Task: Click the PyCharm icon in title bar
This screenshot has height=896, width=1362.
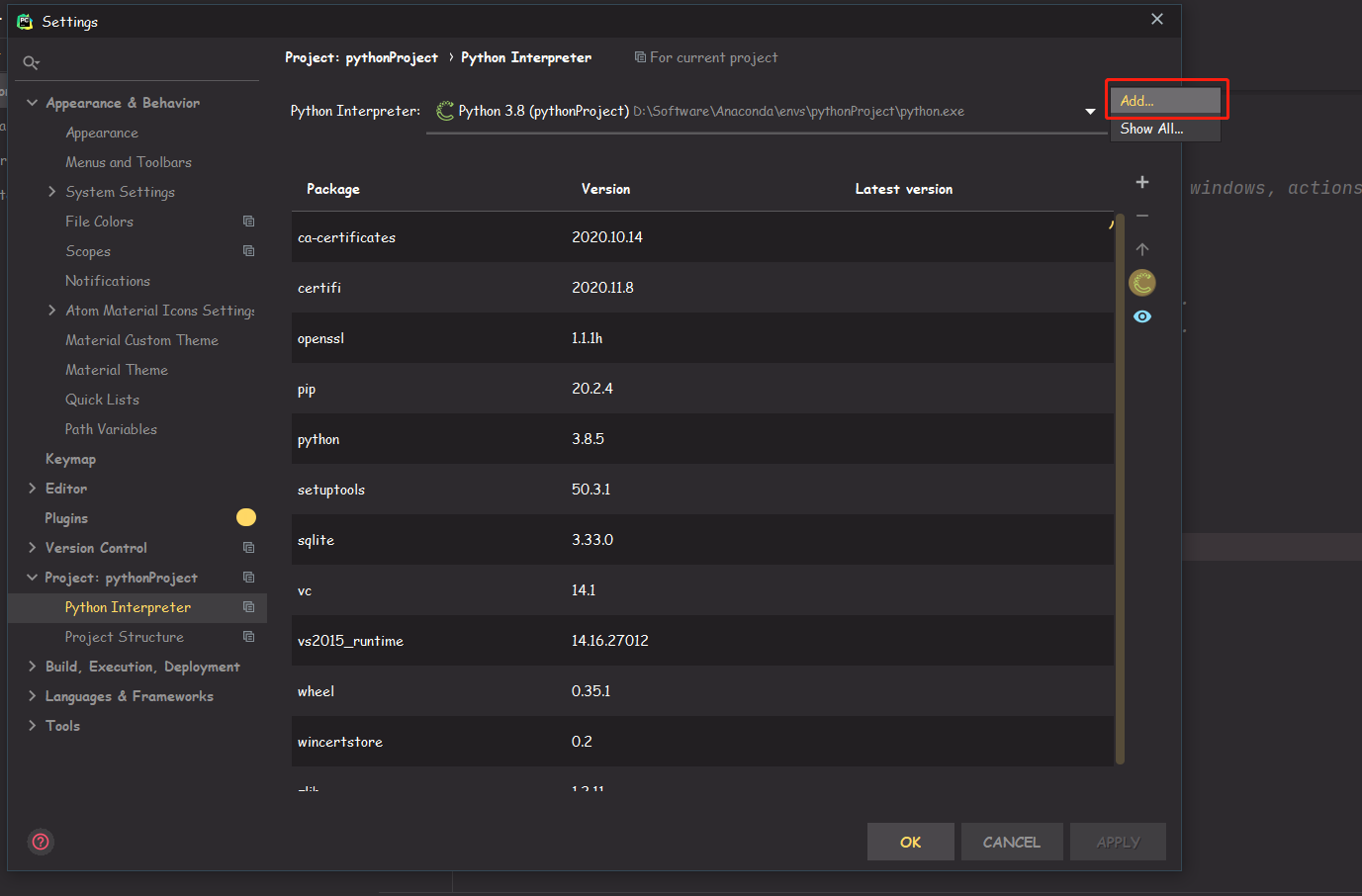Action: (x=25, y=21)
